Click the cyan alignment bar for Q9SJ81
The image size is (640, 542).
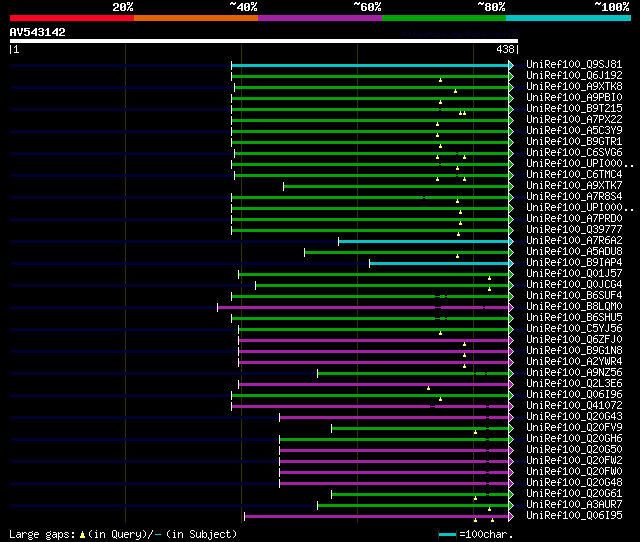[370, 65]
